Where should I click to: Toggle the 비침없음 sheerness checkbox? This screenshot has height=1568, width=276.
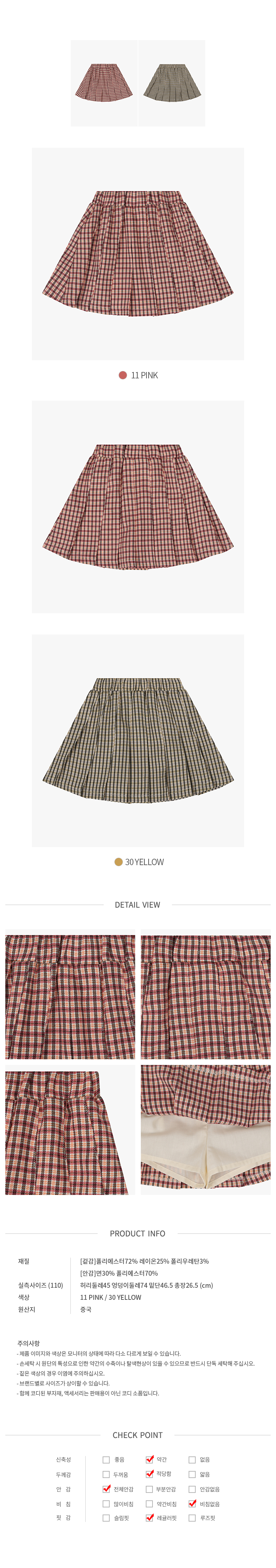(193, 1503)
